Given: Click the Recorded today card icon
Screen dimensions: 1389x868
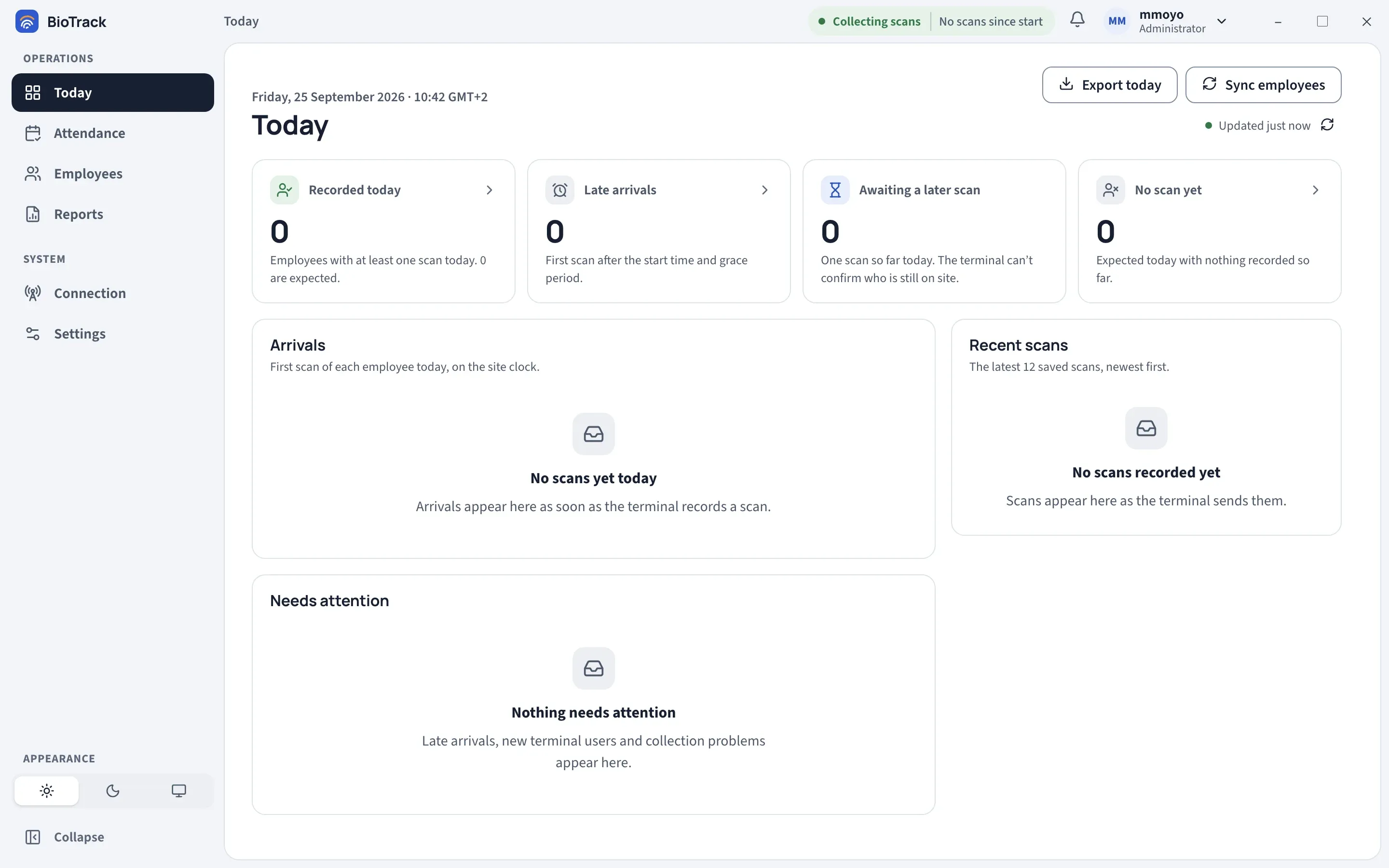Looking at the screenshot, I should tap(284, 190).
